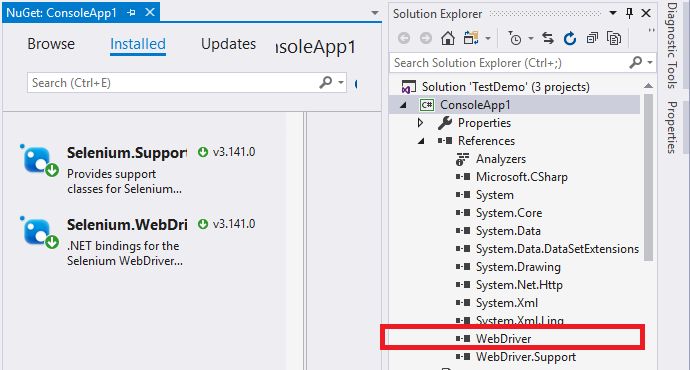Select the System.Xml reference
Viewport: 690px width, 370px height.
(x=507, y=303)
